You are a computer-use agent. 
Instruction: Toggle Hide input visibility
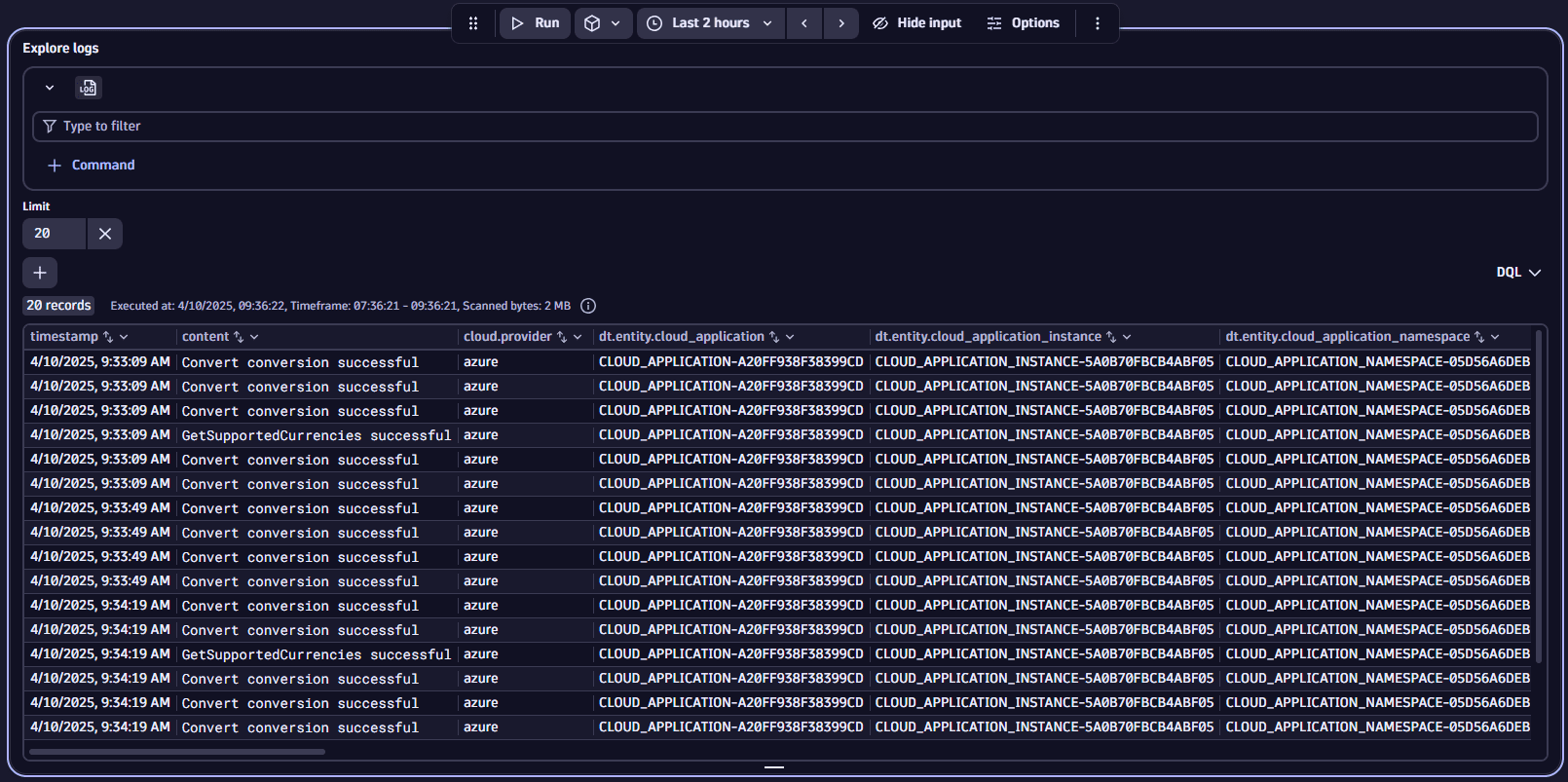pyautogui.click(x=916, y=23)
